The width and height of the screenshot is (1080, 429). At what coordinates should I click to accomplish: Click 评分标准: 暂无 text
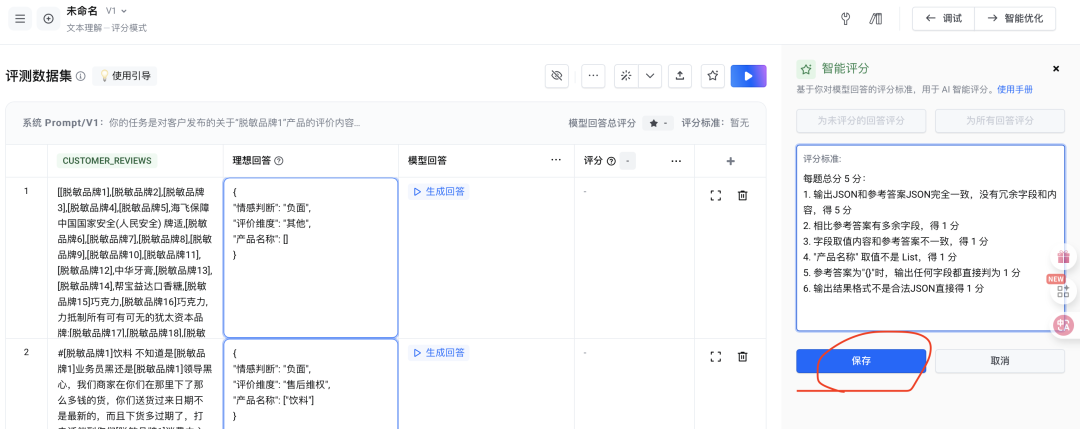[x=715, y=123]
